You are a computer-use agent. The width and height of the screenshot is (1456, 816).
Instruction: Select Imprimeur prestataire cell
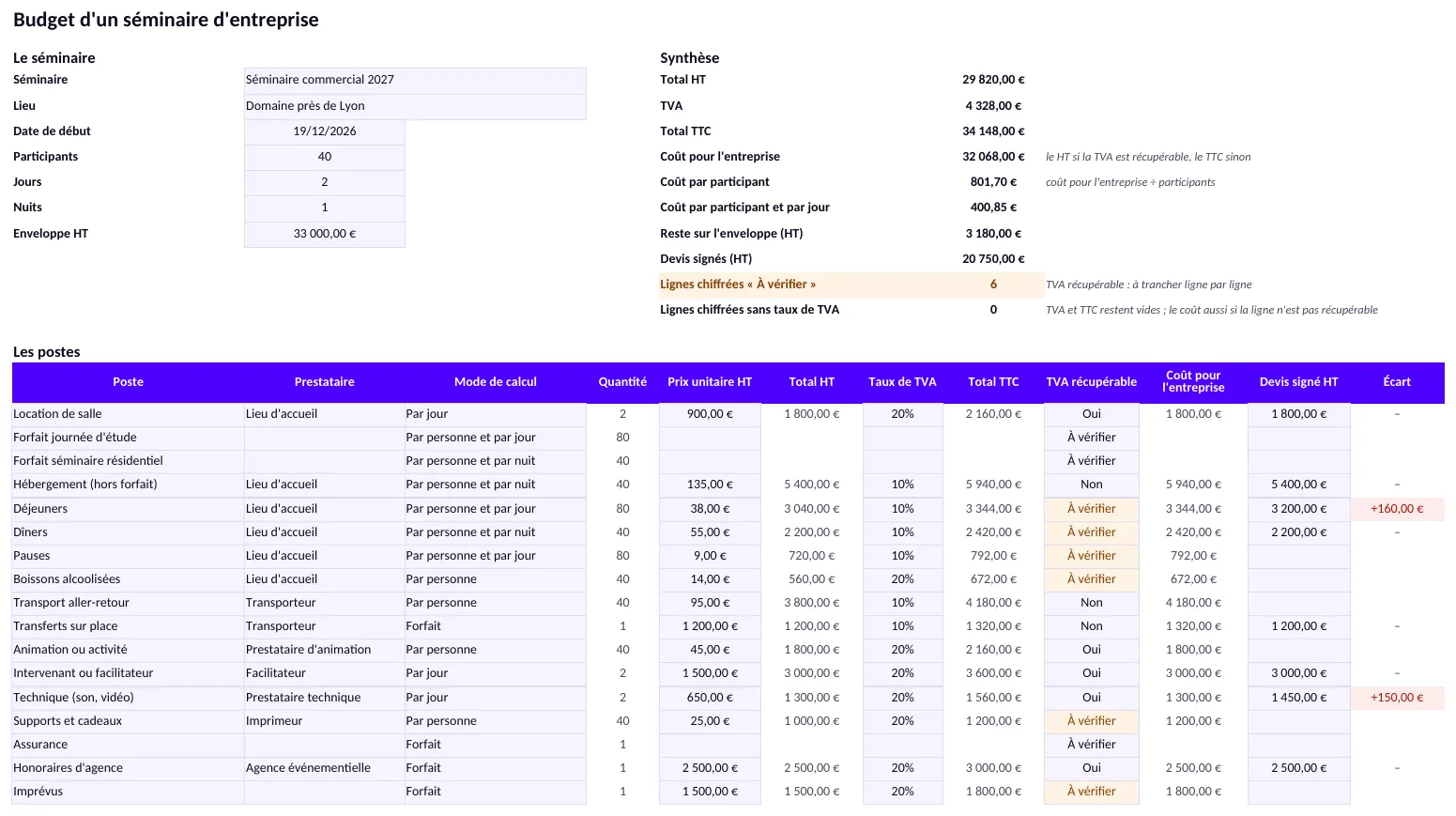click(325, 721)
